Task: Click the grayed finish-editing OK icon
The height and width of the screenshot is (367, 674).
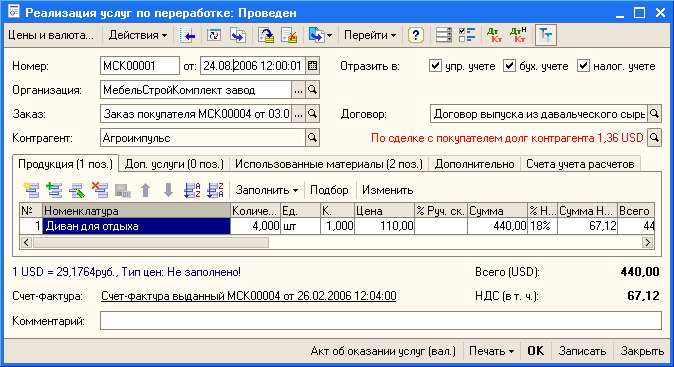Action: coord(123,190)
